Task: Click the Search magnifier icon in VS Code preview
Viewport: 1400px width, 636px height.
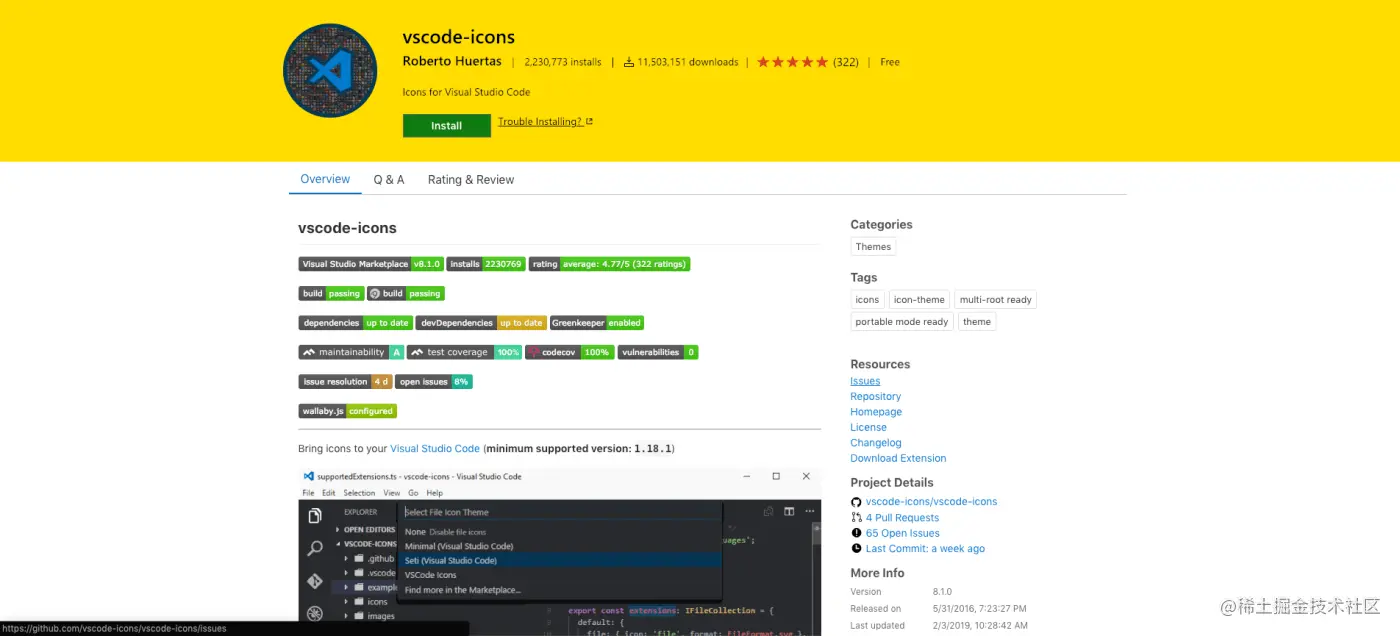Action: tap(315, 548)
